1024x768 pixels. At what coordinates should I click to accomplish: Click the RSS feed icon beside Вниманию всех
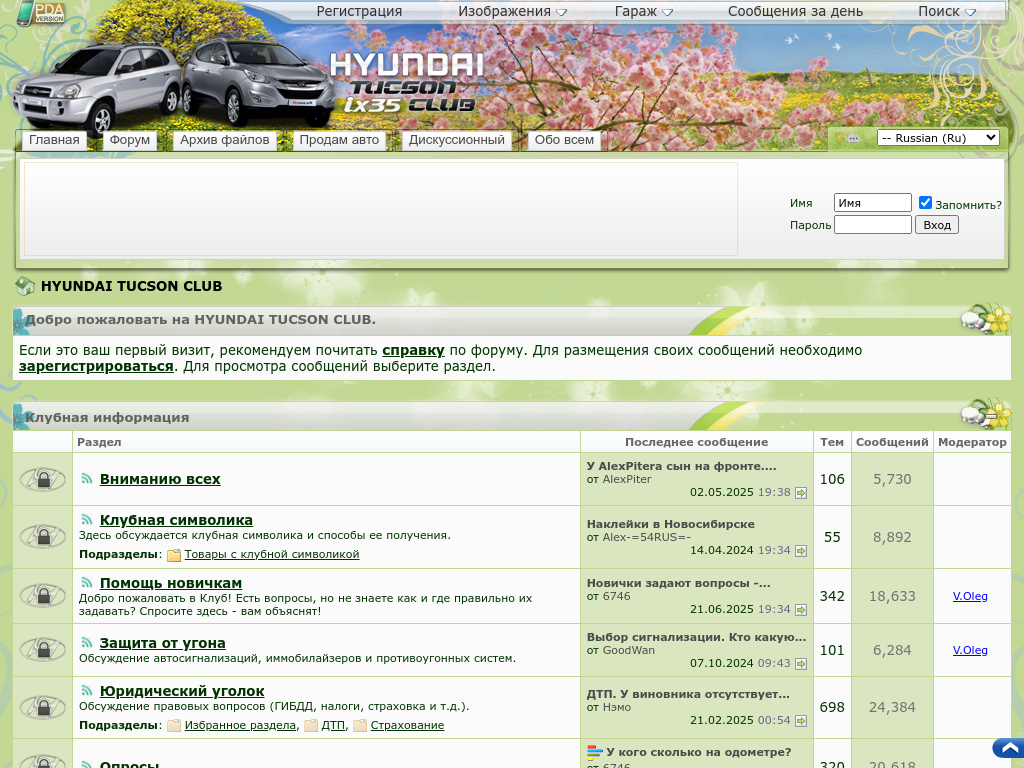tap(87, 479)
